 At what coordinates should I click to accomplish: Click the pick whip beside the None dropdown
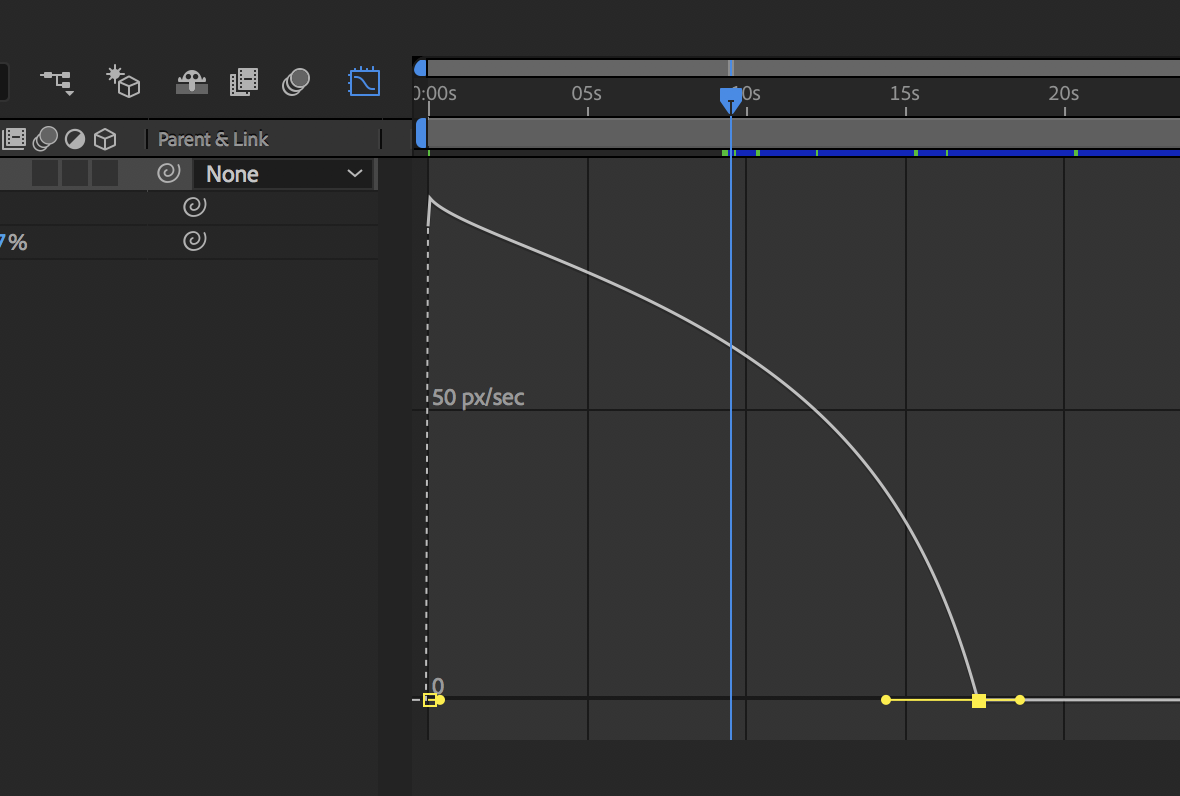[169, 174]
